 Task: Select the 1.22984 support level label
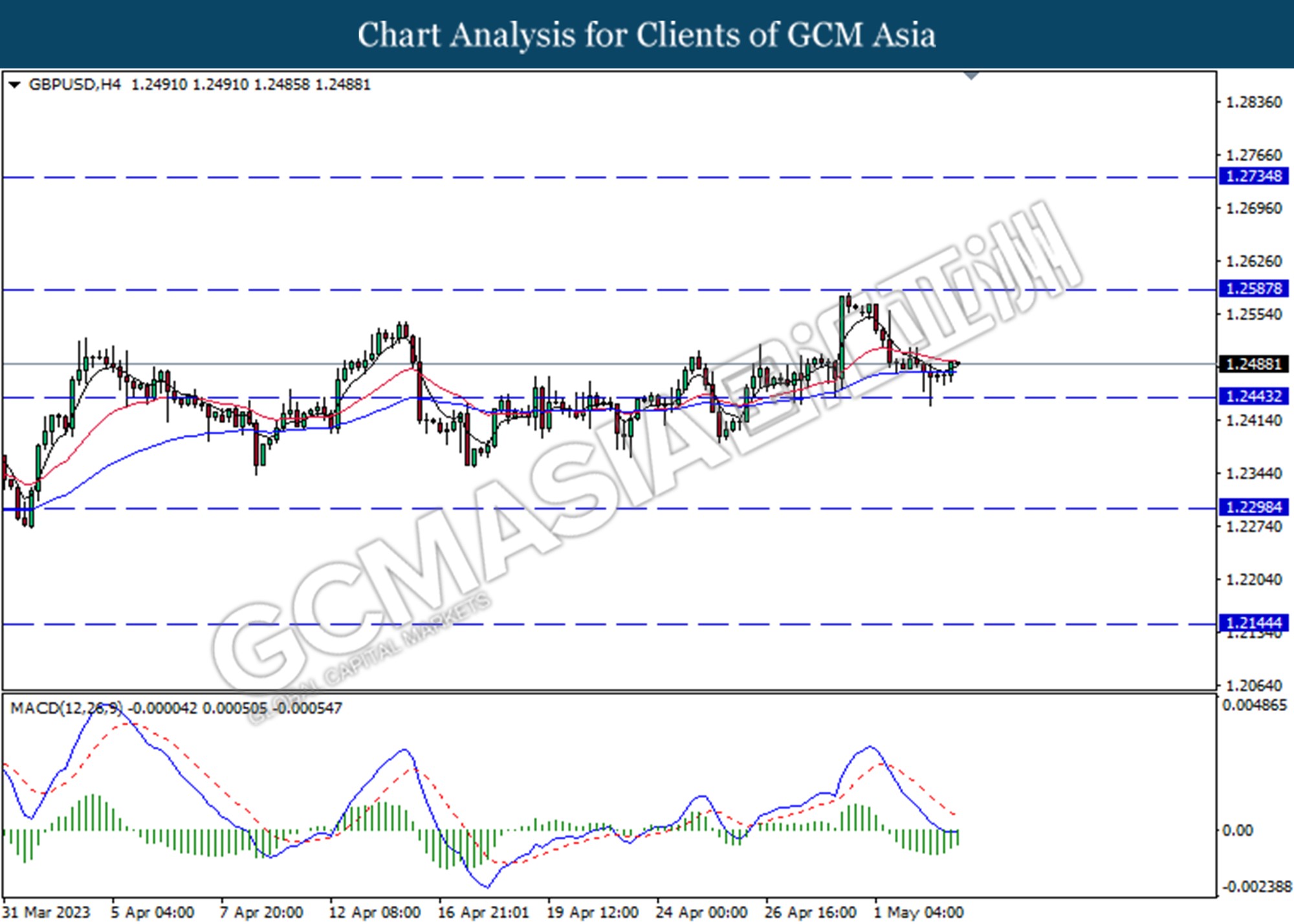pyautogui.click(x=1253, y=507)
